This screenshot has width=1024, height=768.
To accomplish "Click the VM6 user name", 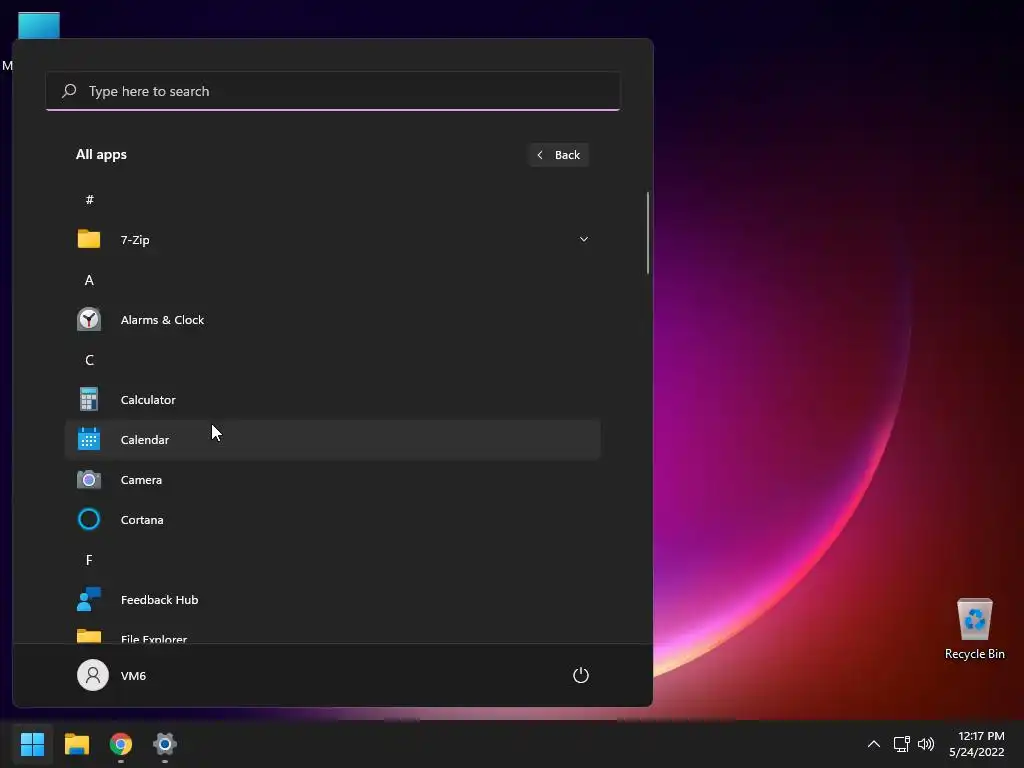I will click(133, 676).
